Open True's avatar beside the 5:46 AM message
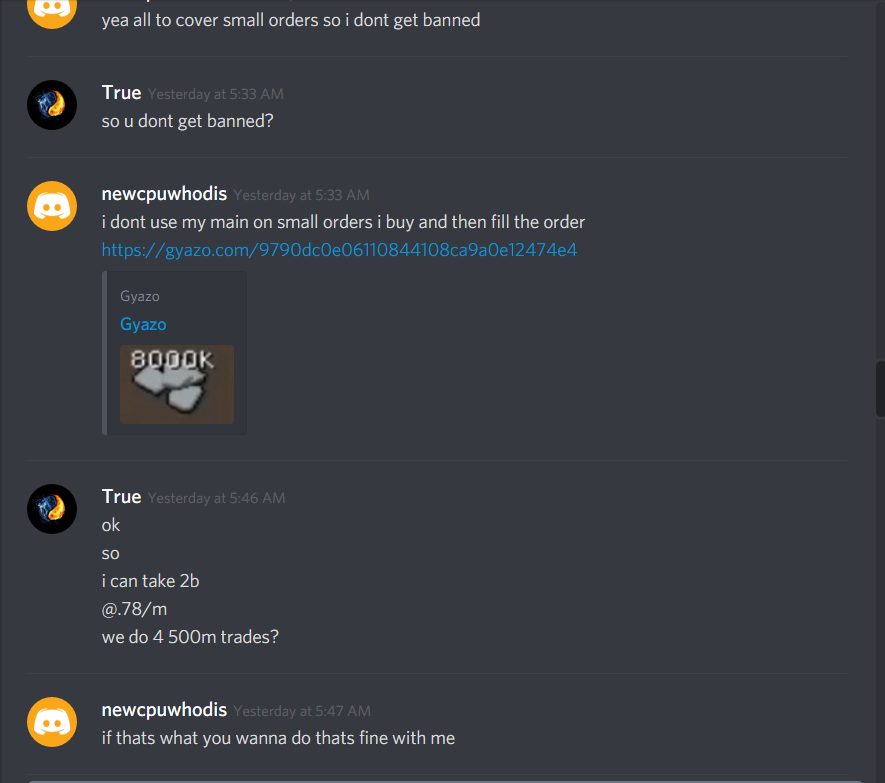885x783 pixels. (52, 509)
